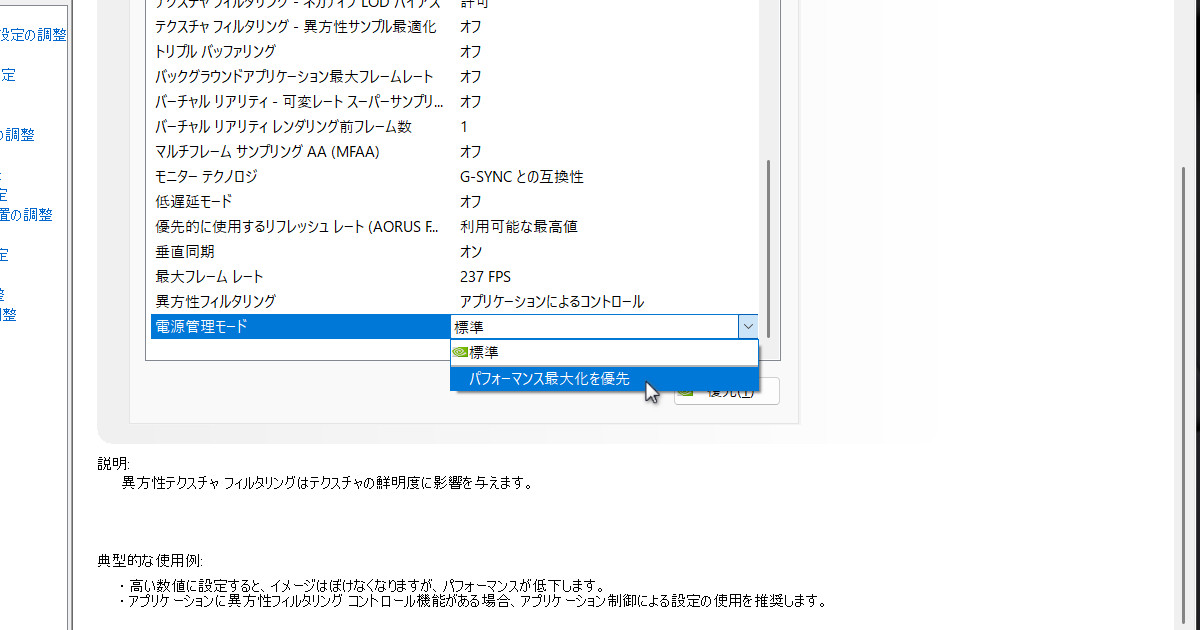This screenshot has height=630, width=1200.
Task: Collapse the 電源管理モード dropdown arrow
Action: pos(747,326)
